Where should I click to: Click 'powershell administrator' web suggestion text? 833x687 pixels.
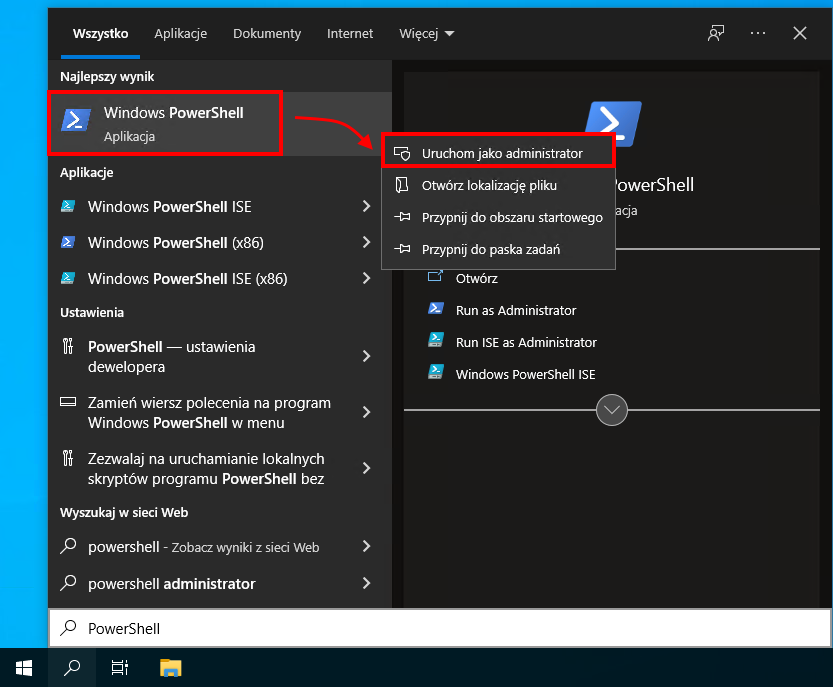tap(172, 584)
